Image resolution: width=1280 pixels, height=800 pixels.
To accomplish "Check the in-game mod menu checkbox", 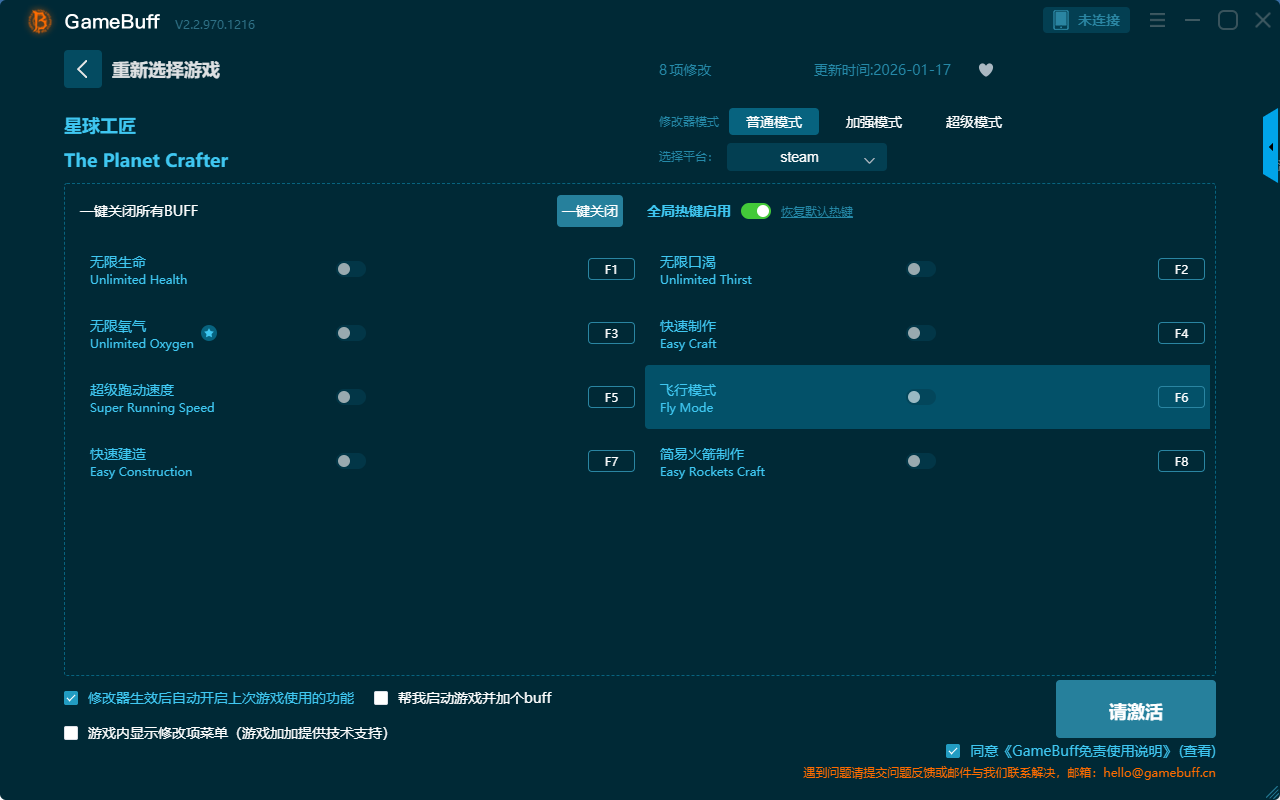I will 71,733.
